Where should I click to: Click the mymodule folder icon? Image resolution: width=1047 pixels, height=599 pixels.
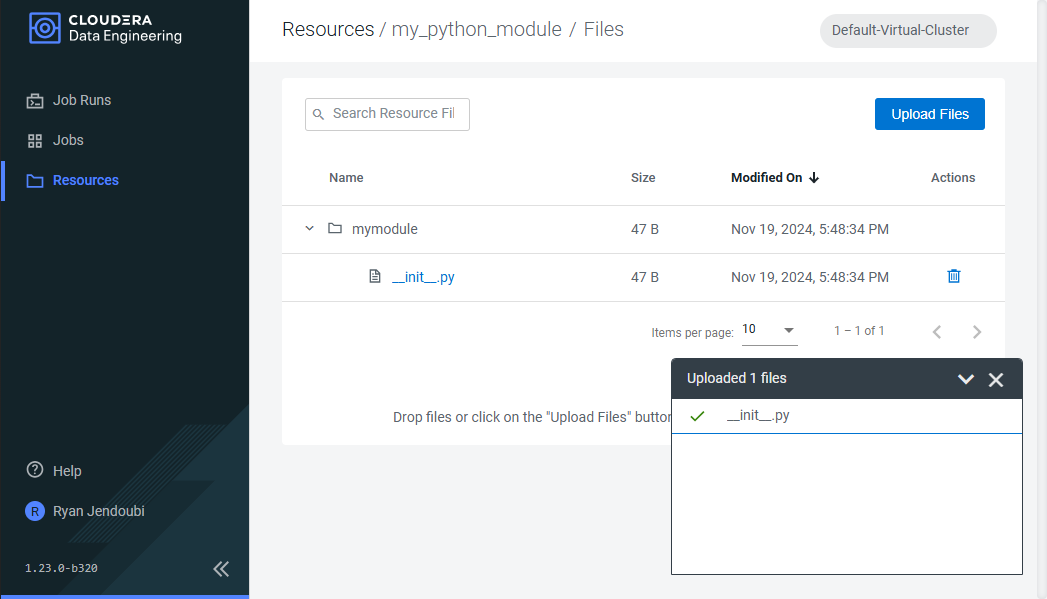[x=336, y=228]
